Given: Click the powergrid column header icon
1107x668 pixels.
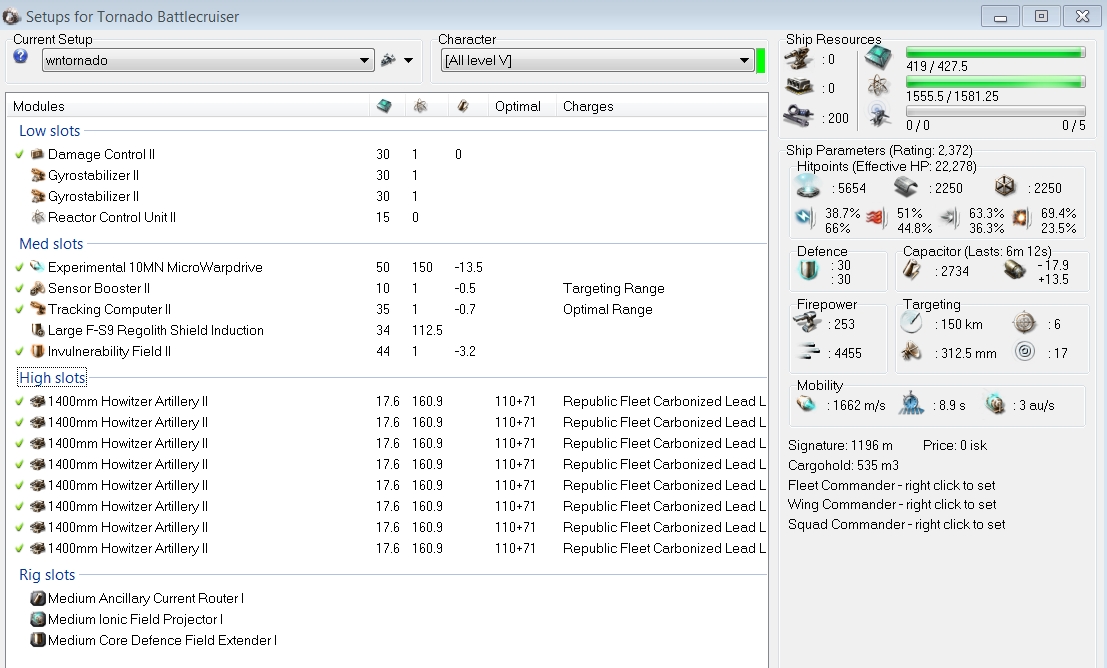Looking at the screenshot, I should point(420,106).
